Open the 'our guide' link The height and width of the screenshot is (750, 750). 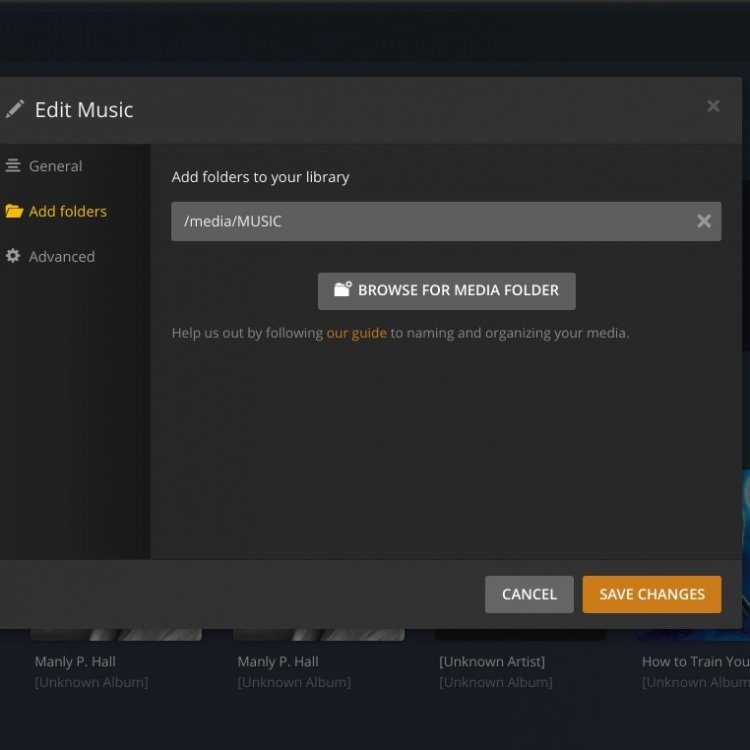356,333
